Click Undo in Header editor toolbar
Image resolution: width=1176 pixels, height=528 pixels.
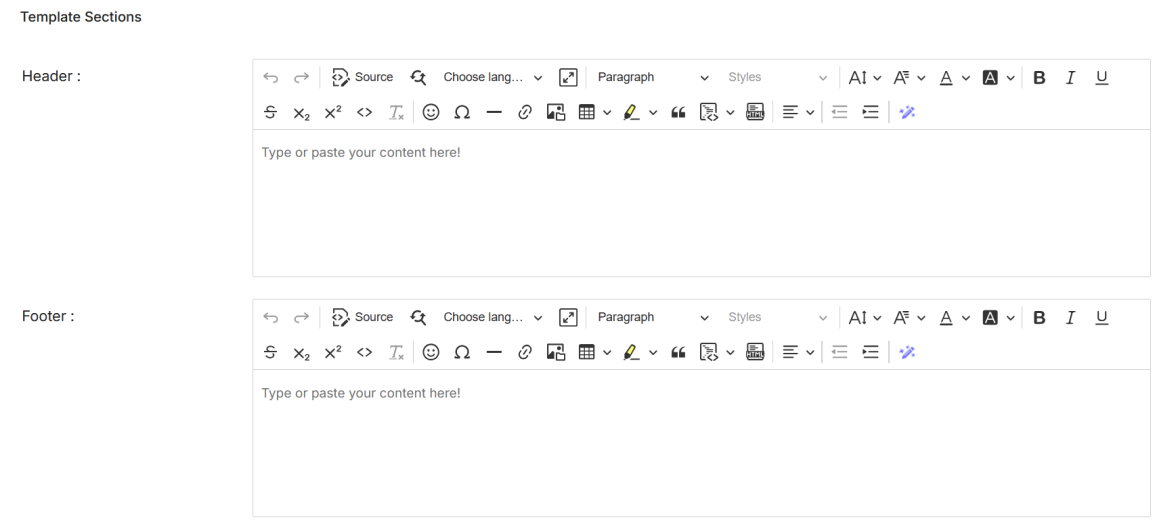271,77
